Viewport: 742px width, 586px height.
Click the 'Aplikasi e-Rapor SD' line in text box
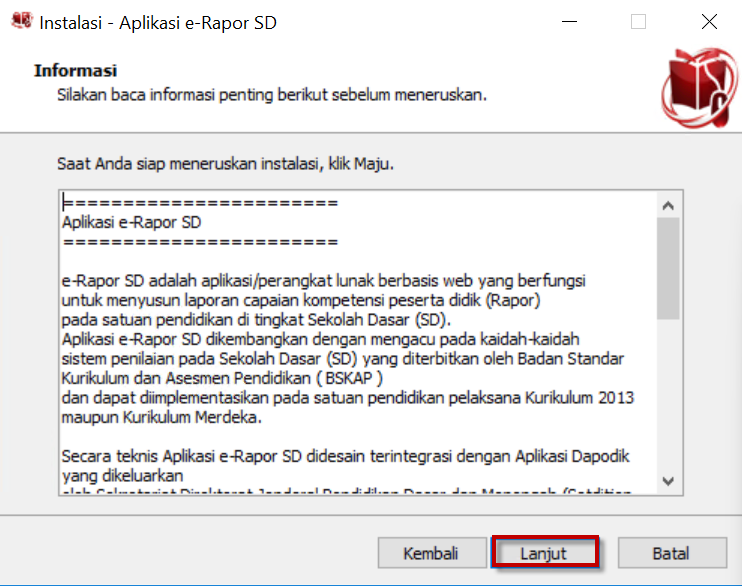click(132, 222)
